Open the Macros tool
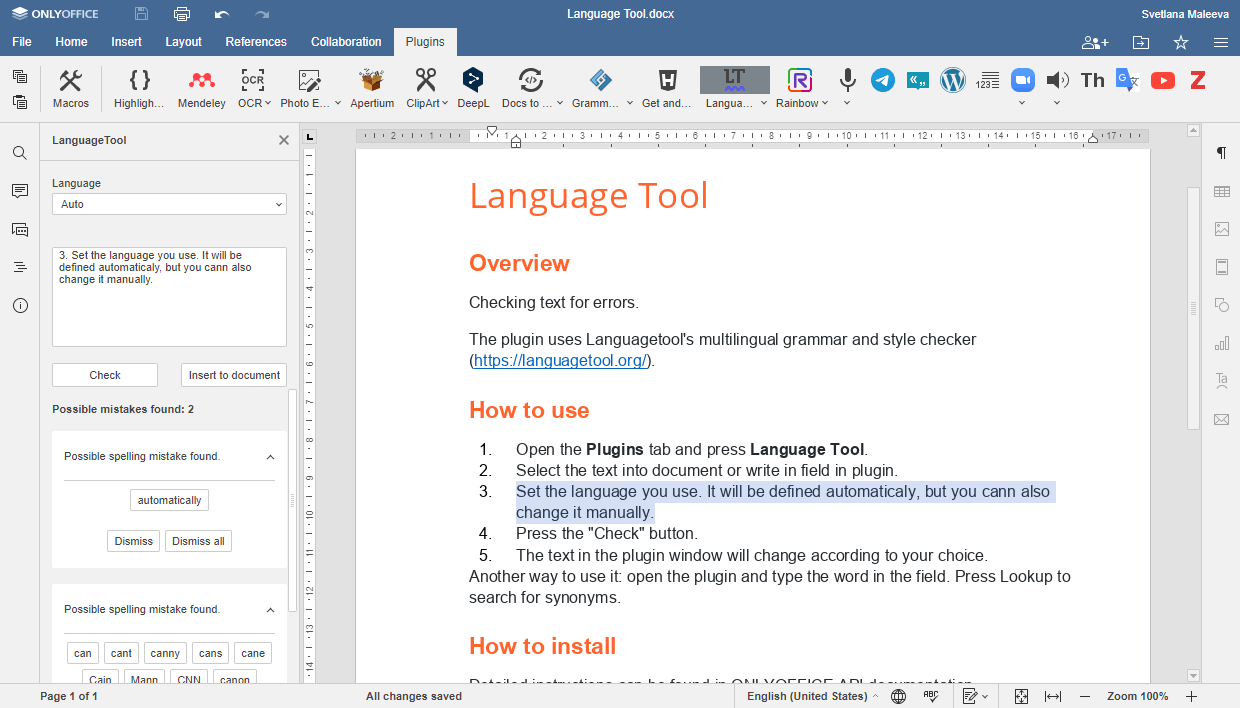Viewport: 1240px width, 708px height. point(71,88)
